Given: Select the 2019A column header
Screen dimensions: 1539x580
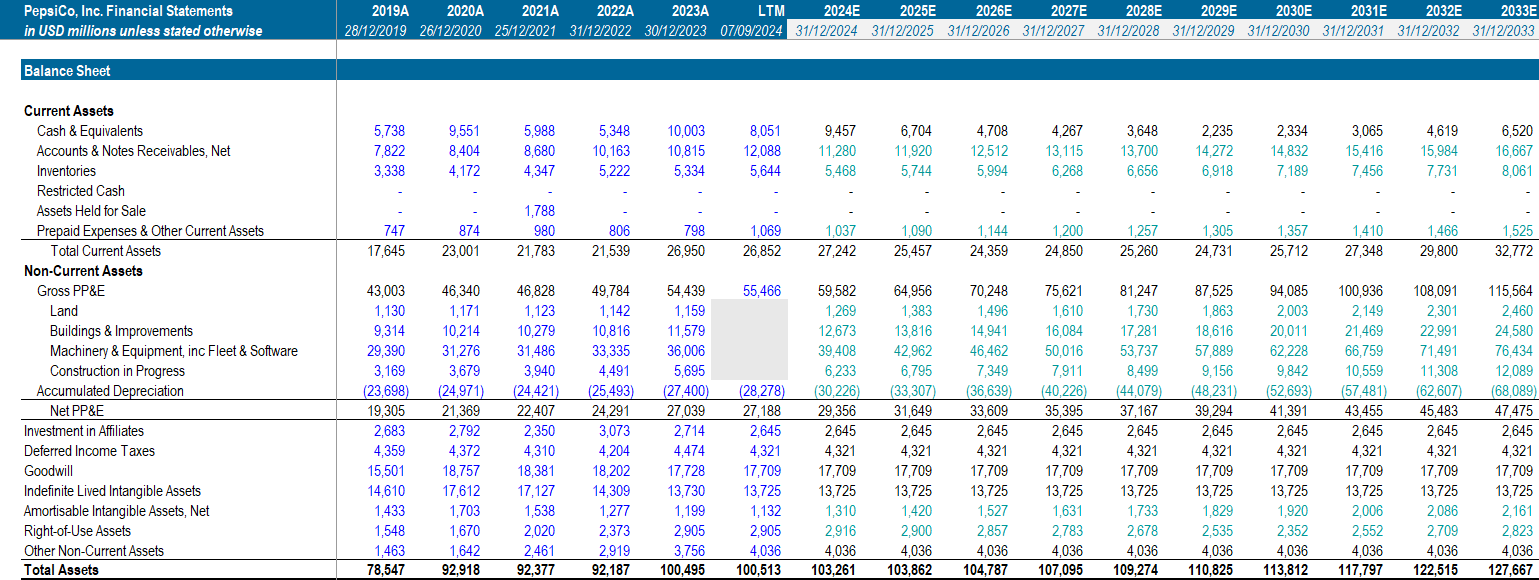Looking at the screenshot, I should click(x=390, y=11).
